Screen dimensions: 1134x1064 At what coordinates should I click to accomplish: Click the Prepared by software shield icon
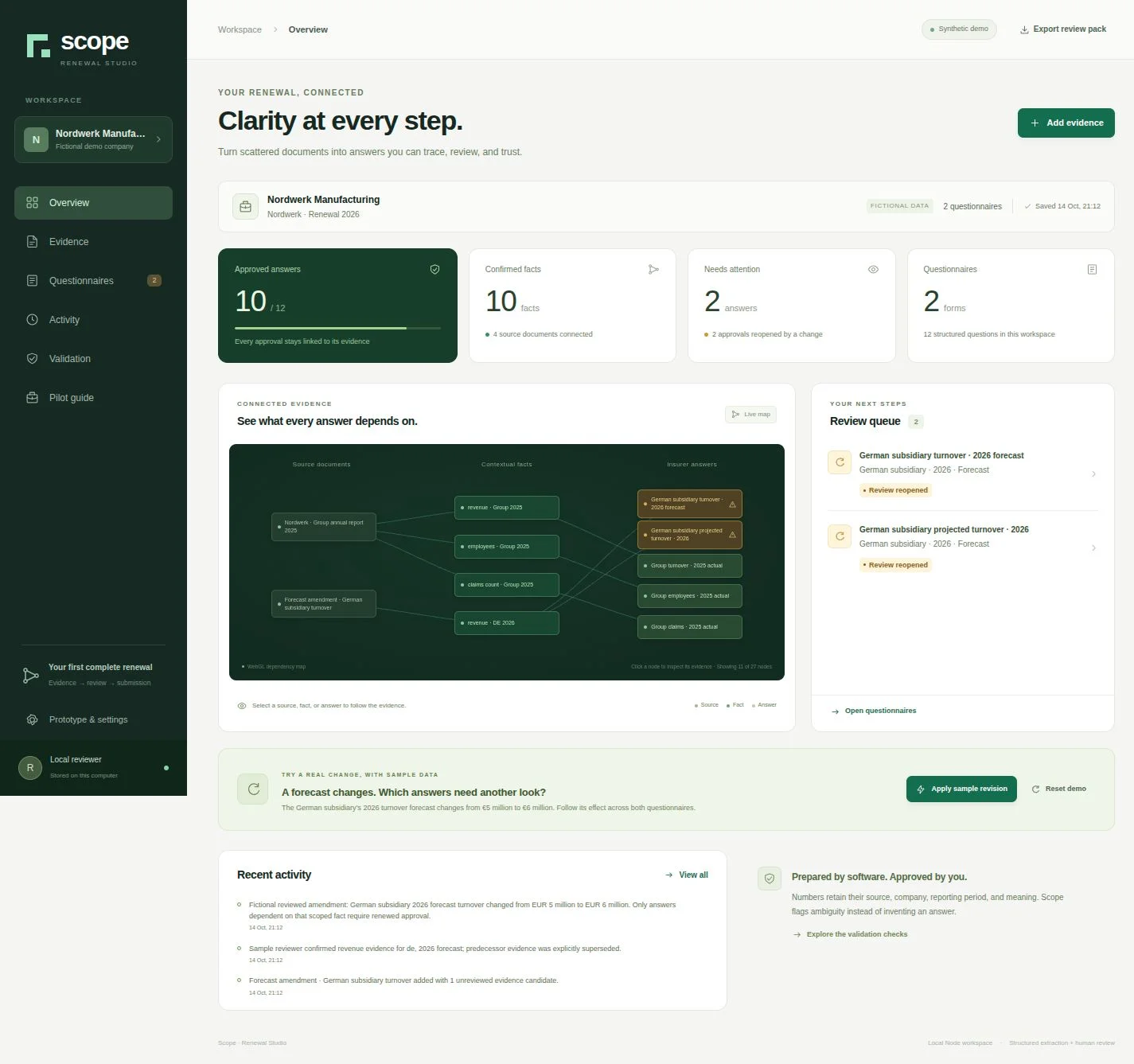[x=770, y=879]
